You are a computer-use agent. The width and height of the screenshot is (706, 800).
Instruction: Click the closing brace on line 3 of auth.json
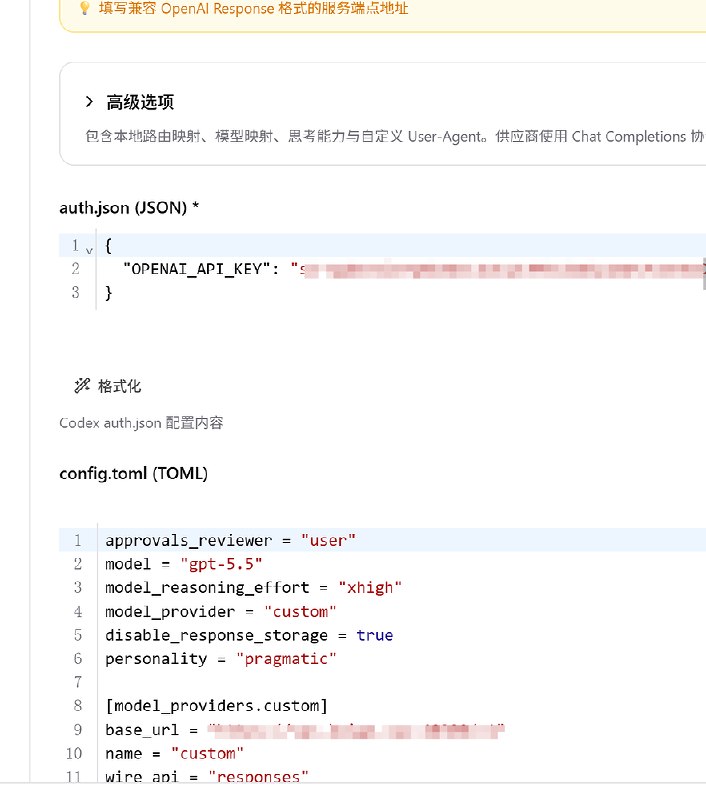tap(108, 292)
